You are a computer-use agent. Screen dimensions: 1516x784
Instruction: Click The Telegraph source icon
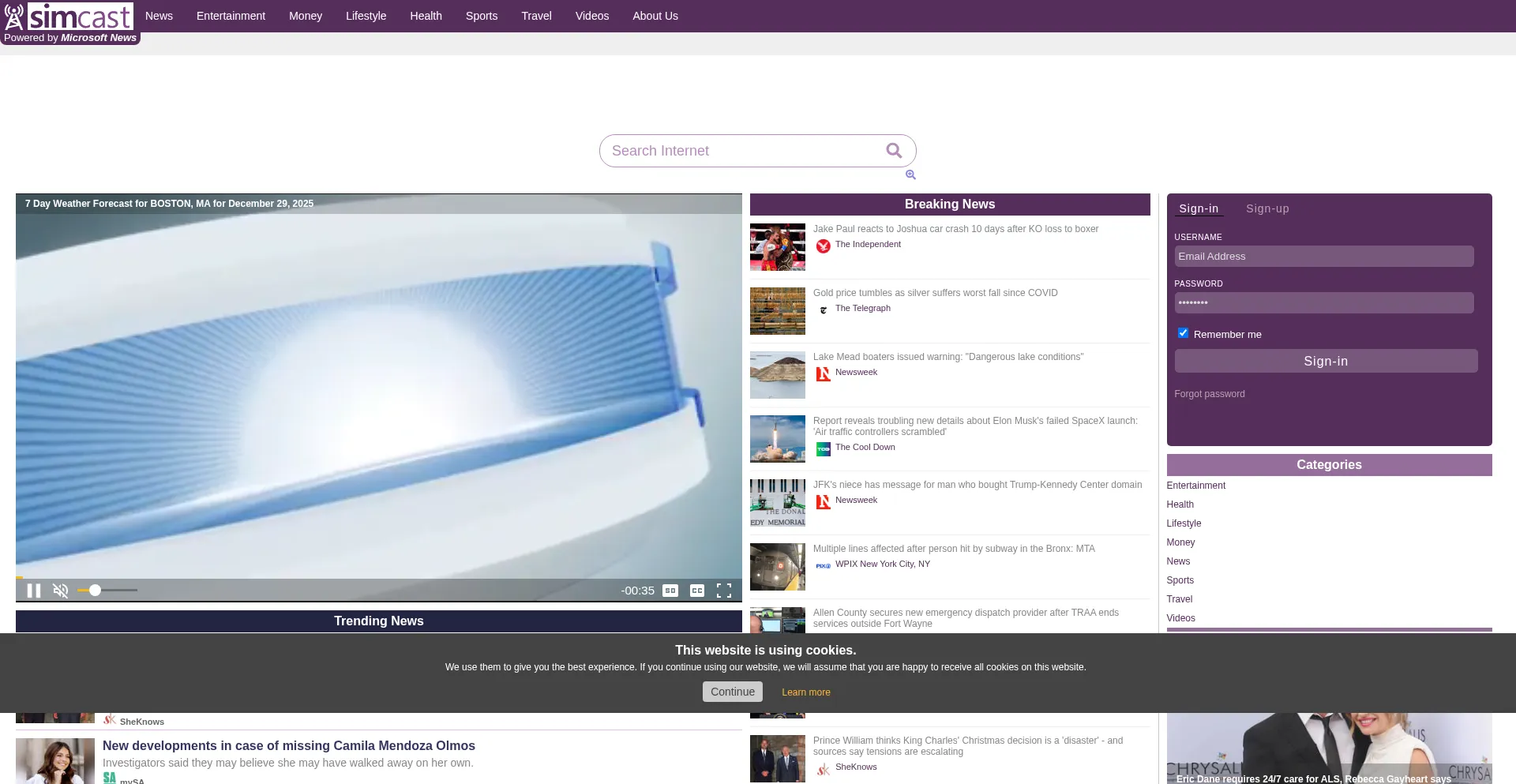[x=824, y=310]
